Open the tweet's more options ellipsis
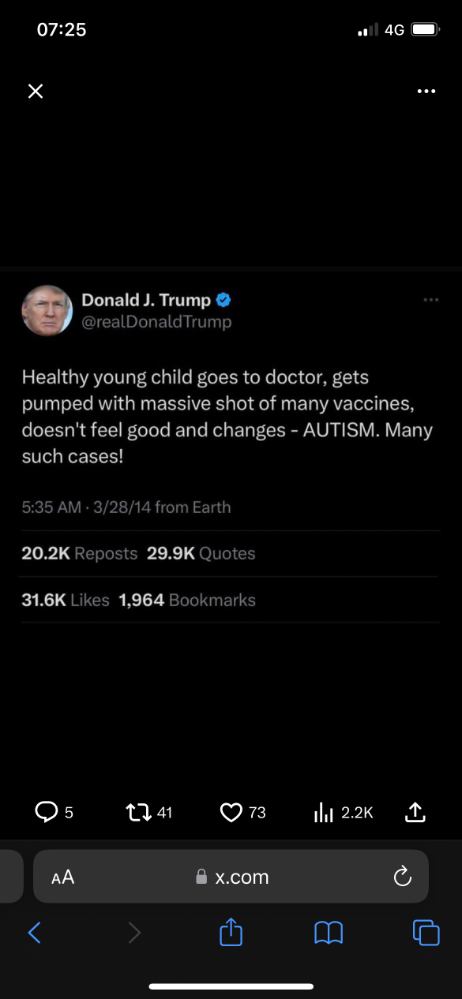 click(431, 300)
